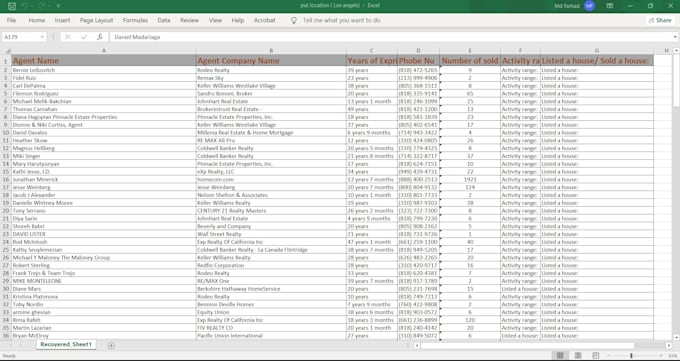Select row 16 header
The image size is (680, 361).
tap(6, 179)
